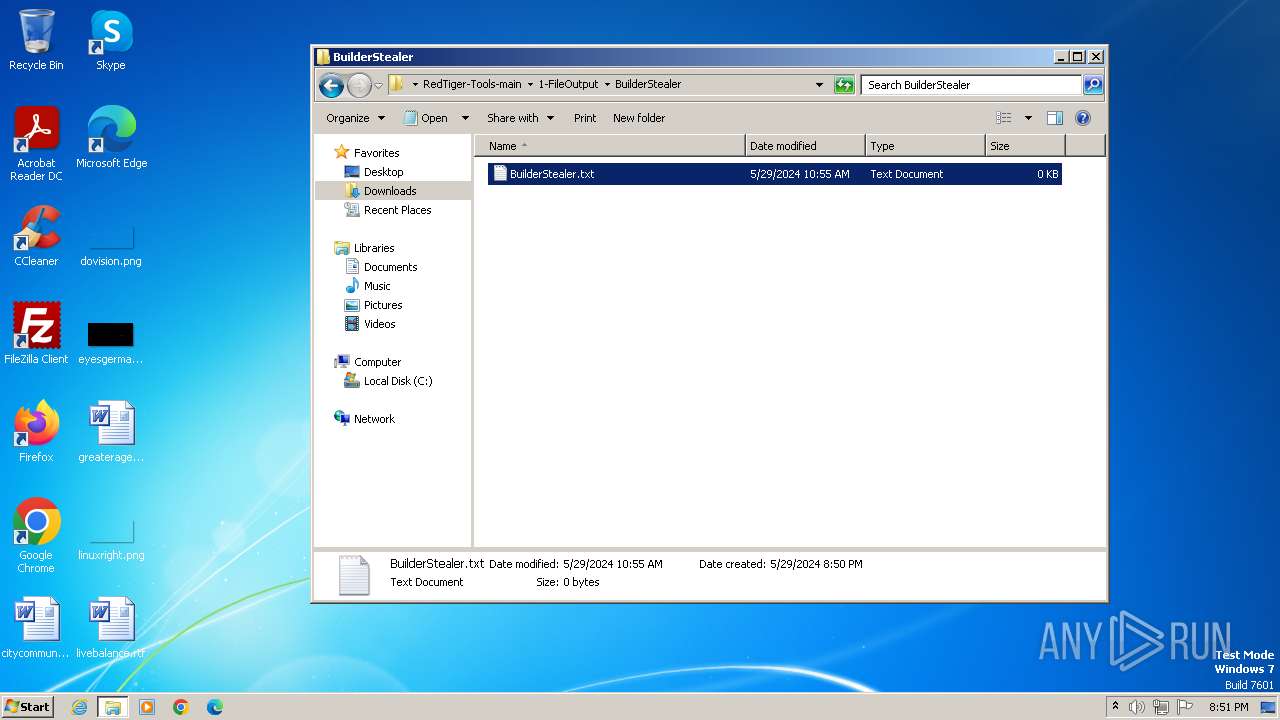
Task: Select the Recycle Bin desktop icon
Action: (36, 40)
